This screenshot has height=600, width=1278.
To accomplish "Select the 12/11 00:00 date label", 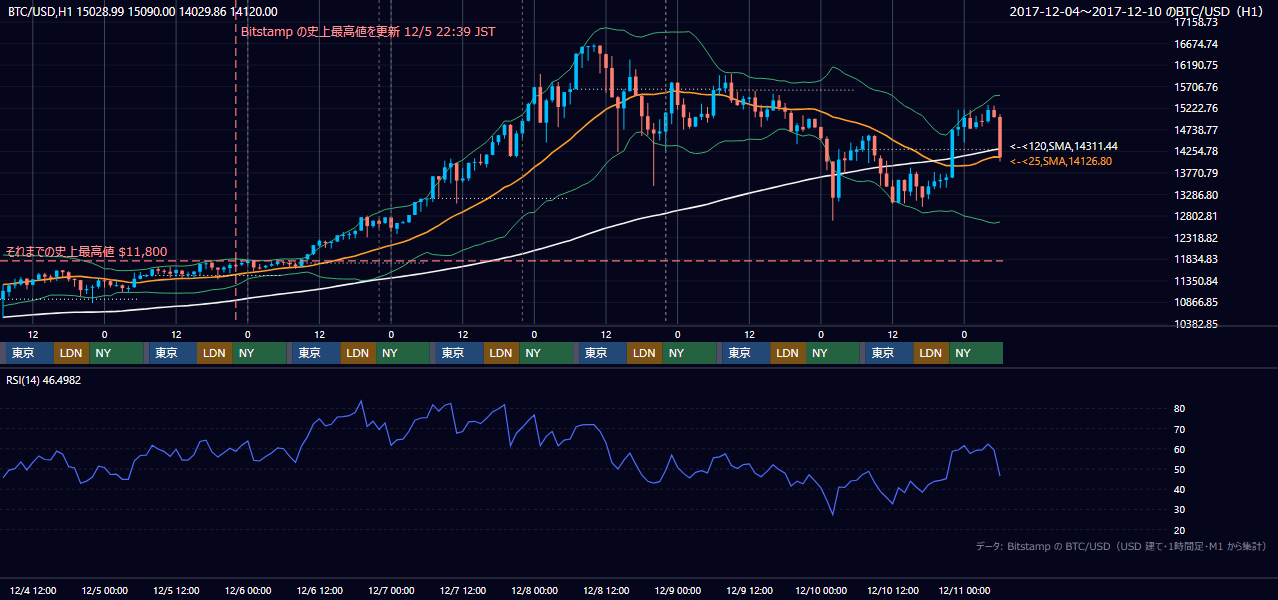I will 964,591.
